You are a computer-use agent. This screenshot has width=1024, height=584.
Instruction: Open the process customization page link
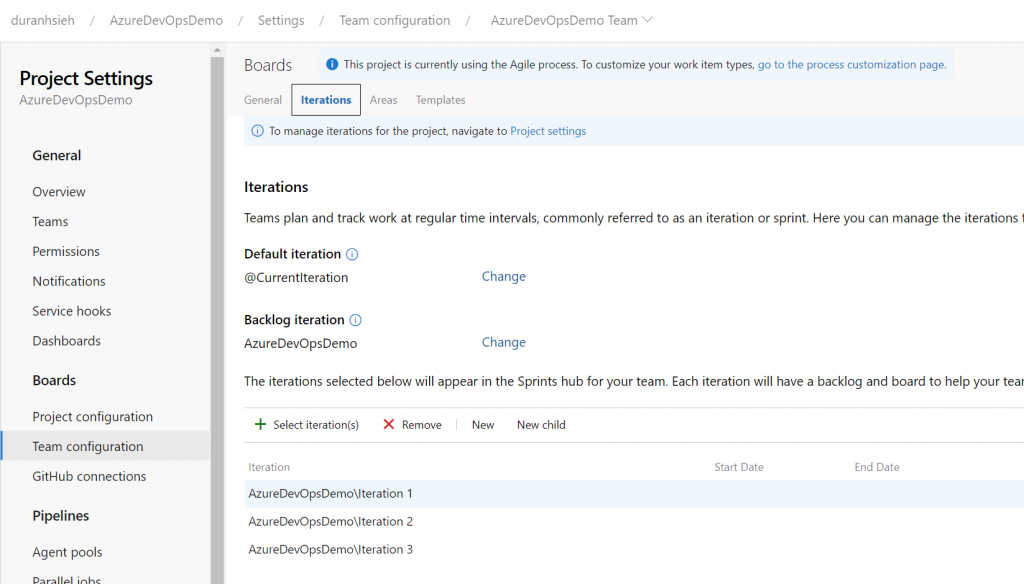851,64
